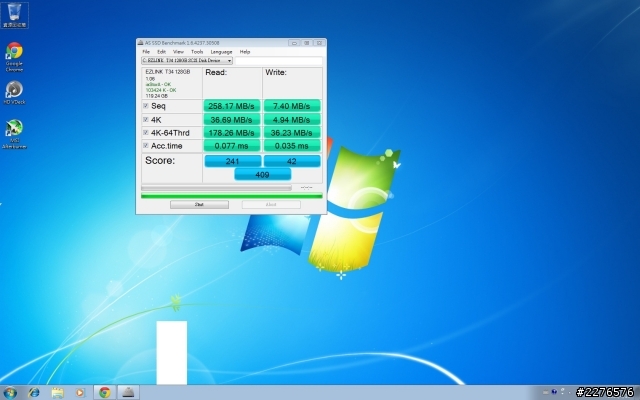Open the Language menu
The image size is (640, 400).
(221, 52)
